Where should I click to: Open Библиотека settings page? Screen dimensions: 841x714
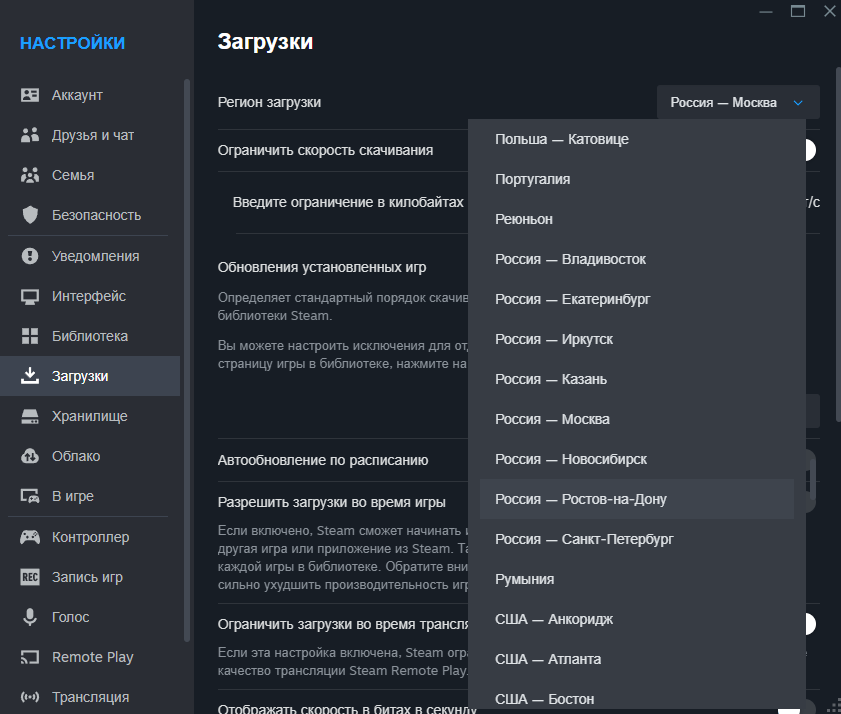(x=90, y=336)
